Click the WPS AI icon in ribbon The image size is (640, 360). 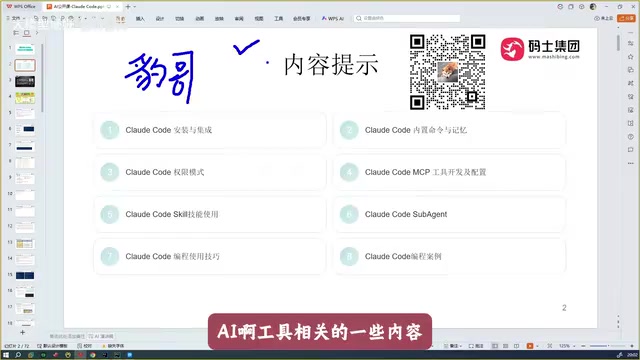click(324, 18)
